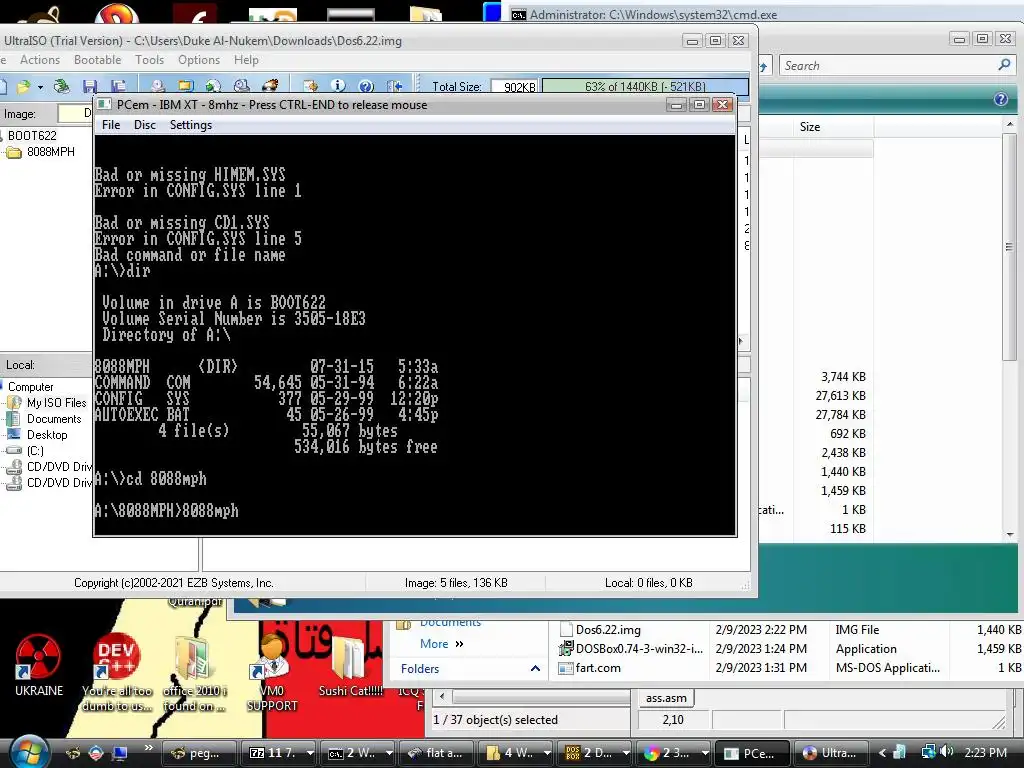Viewport: 1024px width, 768px height.
Task: Open the Bootable menu in UltraISO
Action: 97,59
